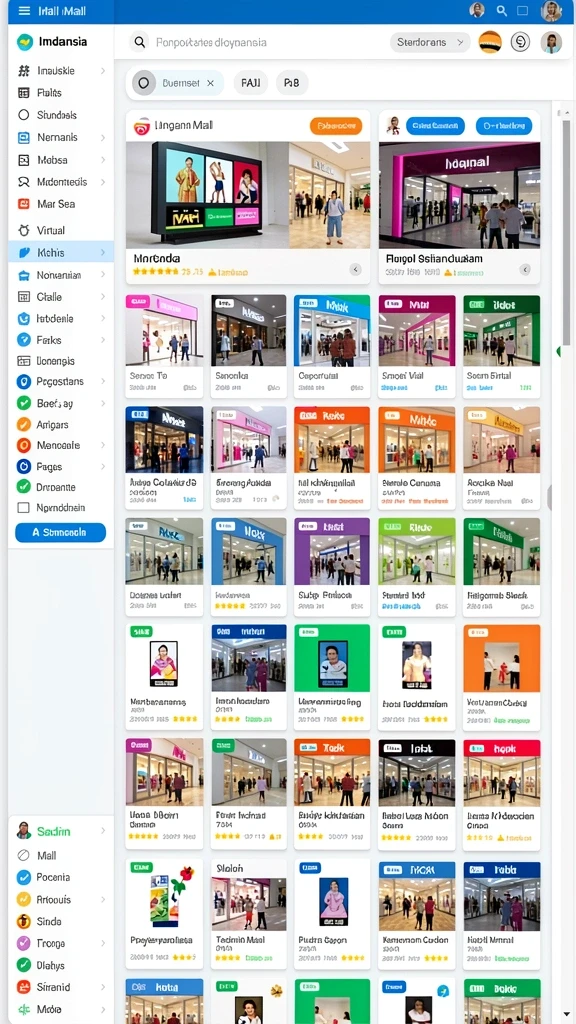Toggle the Mall circle option in lower sidebar
The image size is (576, 1024).
tap(24, 855)
